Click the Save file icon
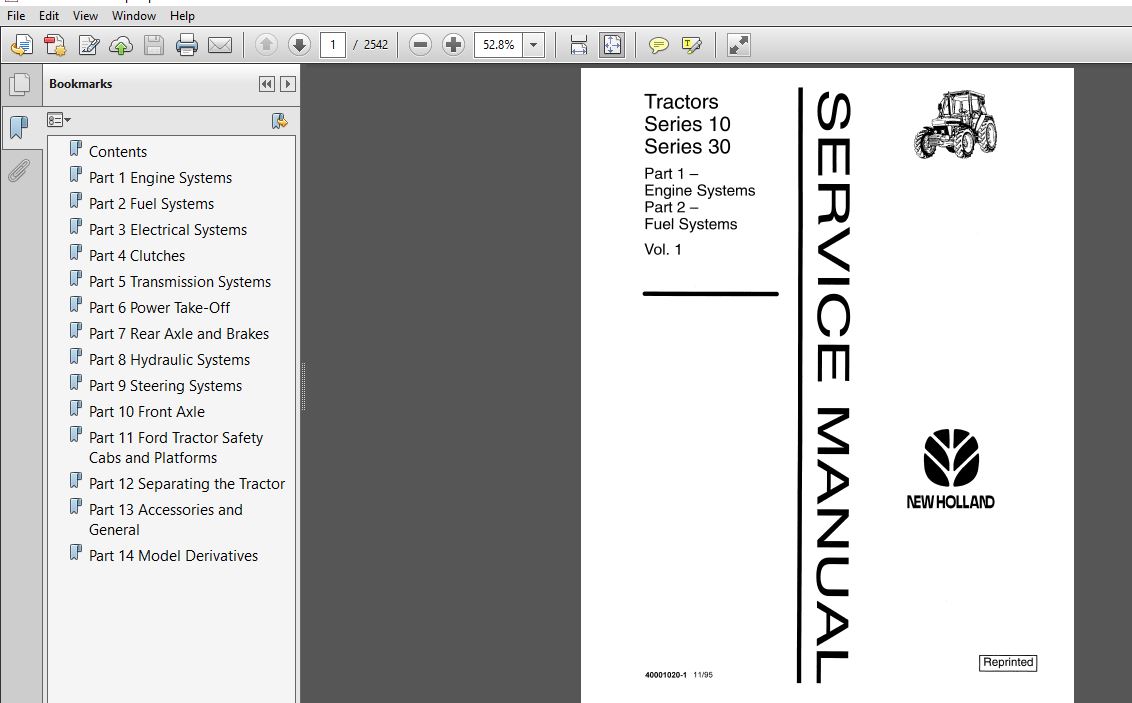 click(154, 45)
